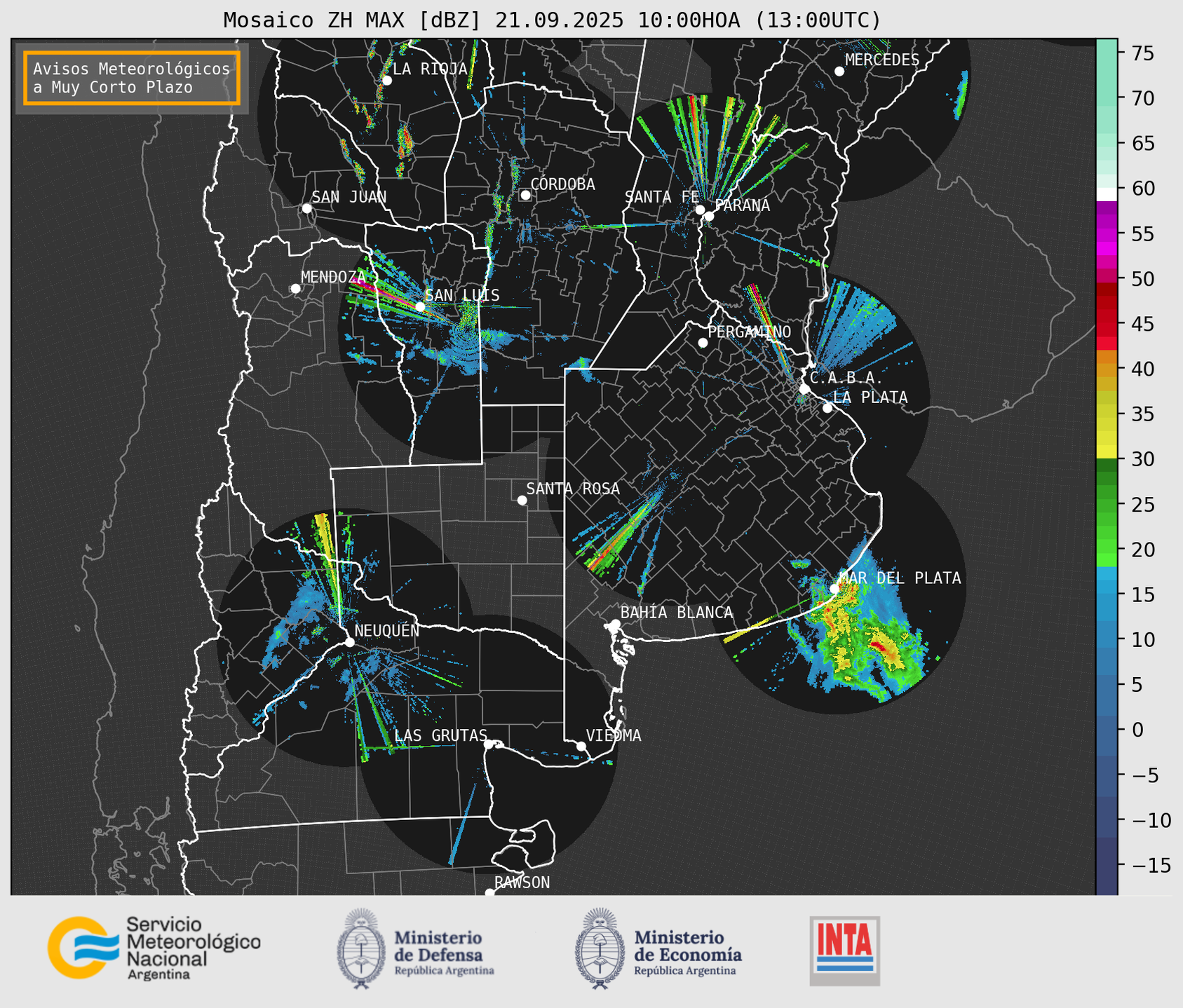Click the 60 dBZ white color band

(x=1107, y=193)
